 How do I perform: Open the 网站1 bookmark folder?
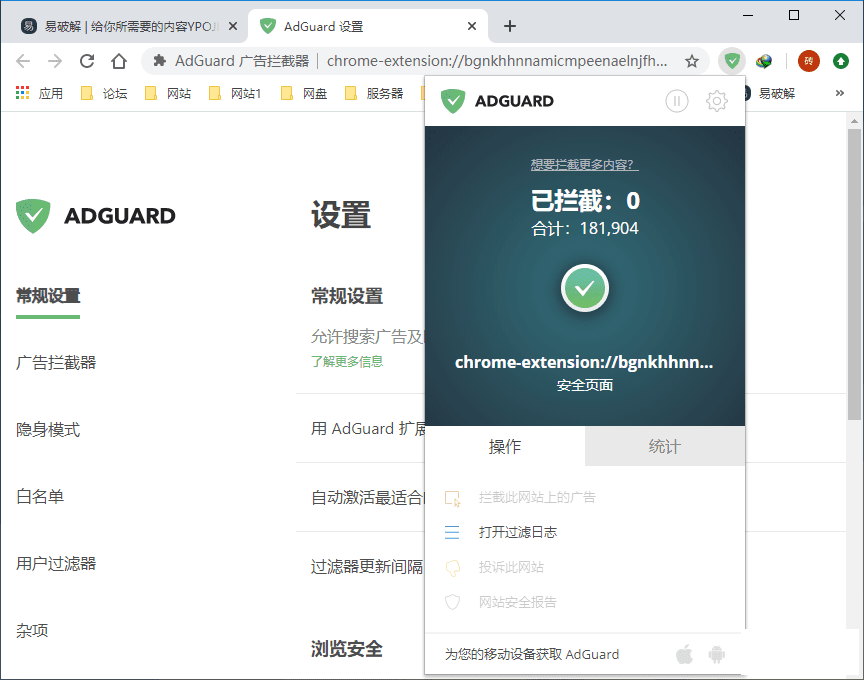click(235, 93)
